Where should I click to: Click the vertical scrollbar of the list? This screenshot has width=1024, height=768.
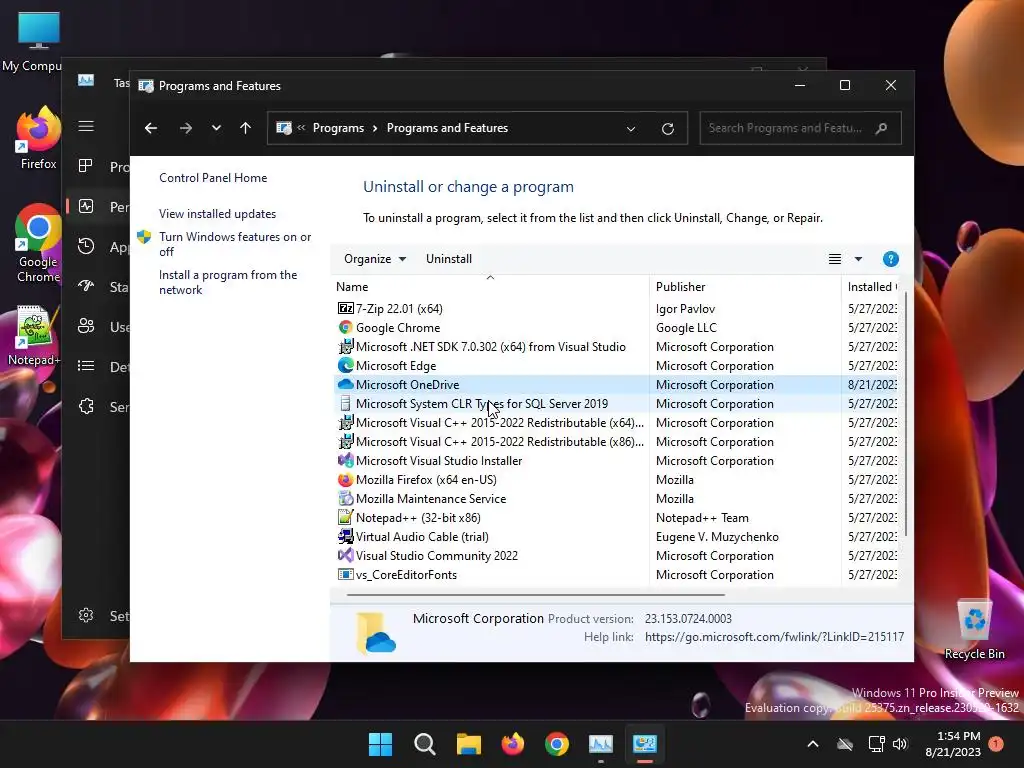pyautogui.click(x=906, y=413)
